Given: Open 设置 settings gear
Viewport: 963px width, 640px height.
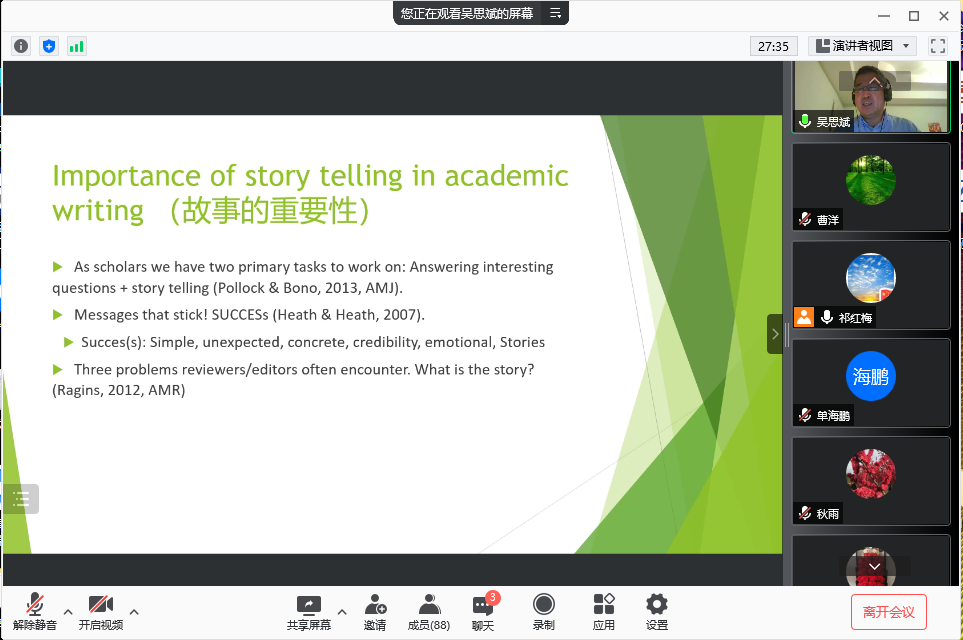Looking at the screenshot, I should (x=657, y=612).
